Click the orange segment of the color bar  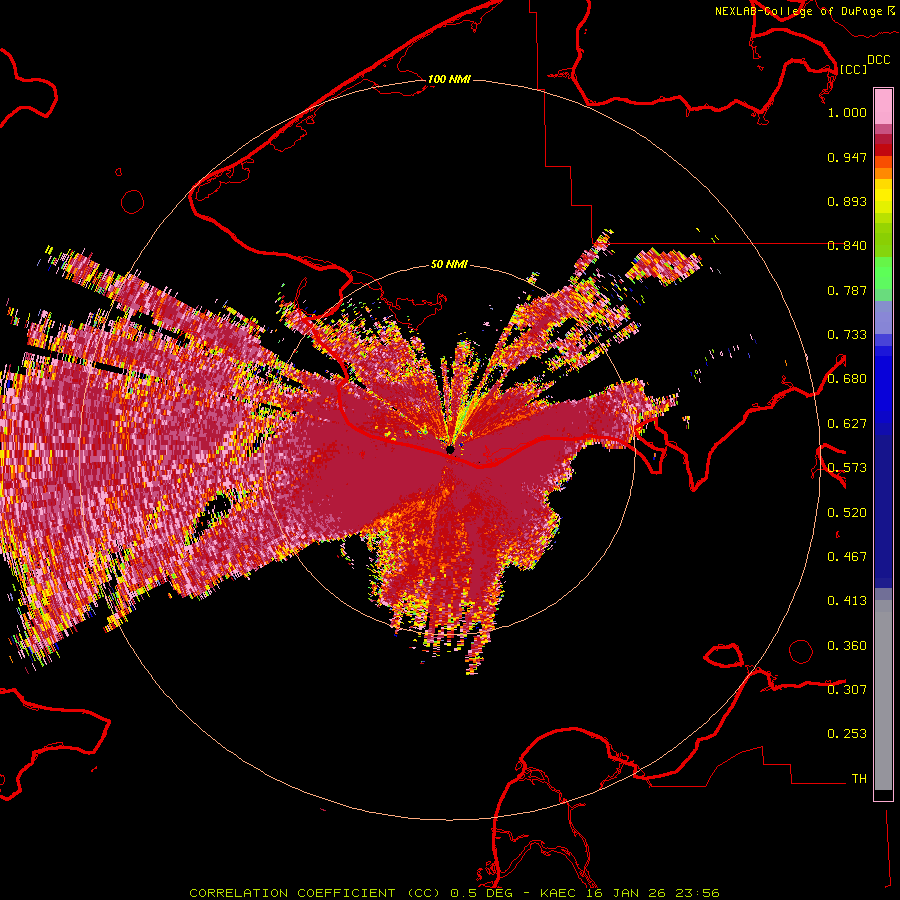point(883,167)
